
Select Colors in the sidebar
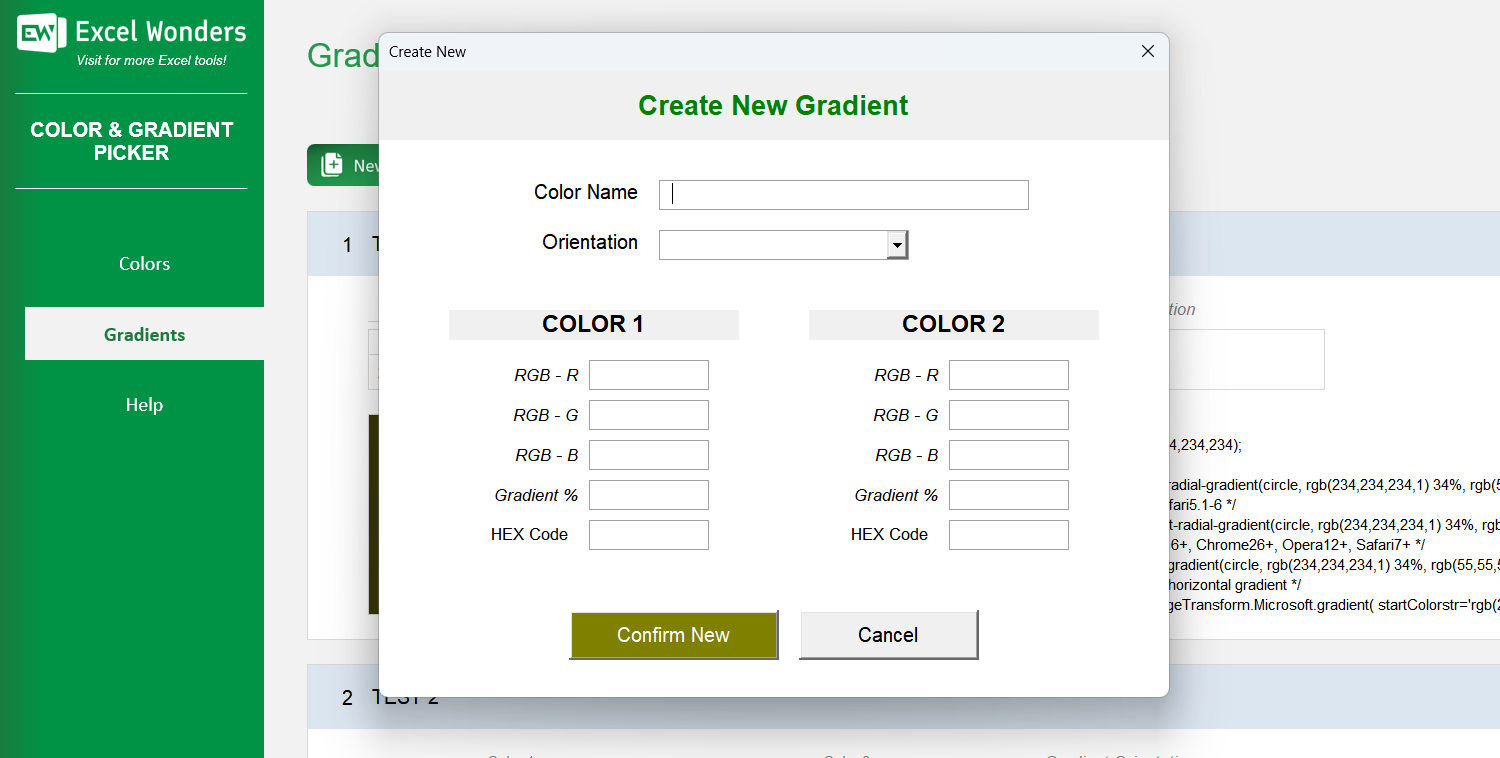pos(144,263)
